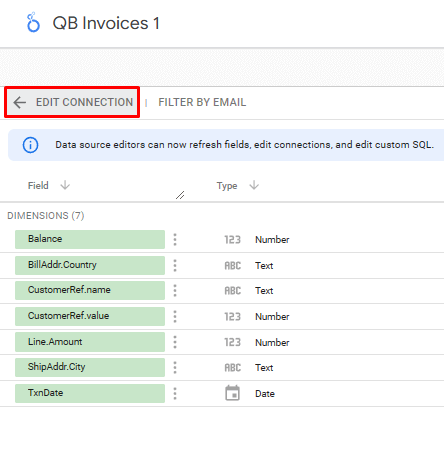
Task: Open more options for CustomerRef.name field
Action: (x=175, y=291)
